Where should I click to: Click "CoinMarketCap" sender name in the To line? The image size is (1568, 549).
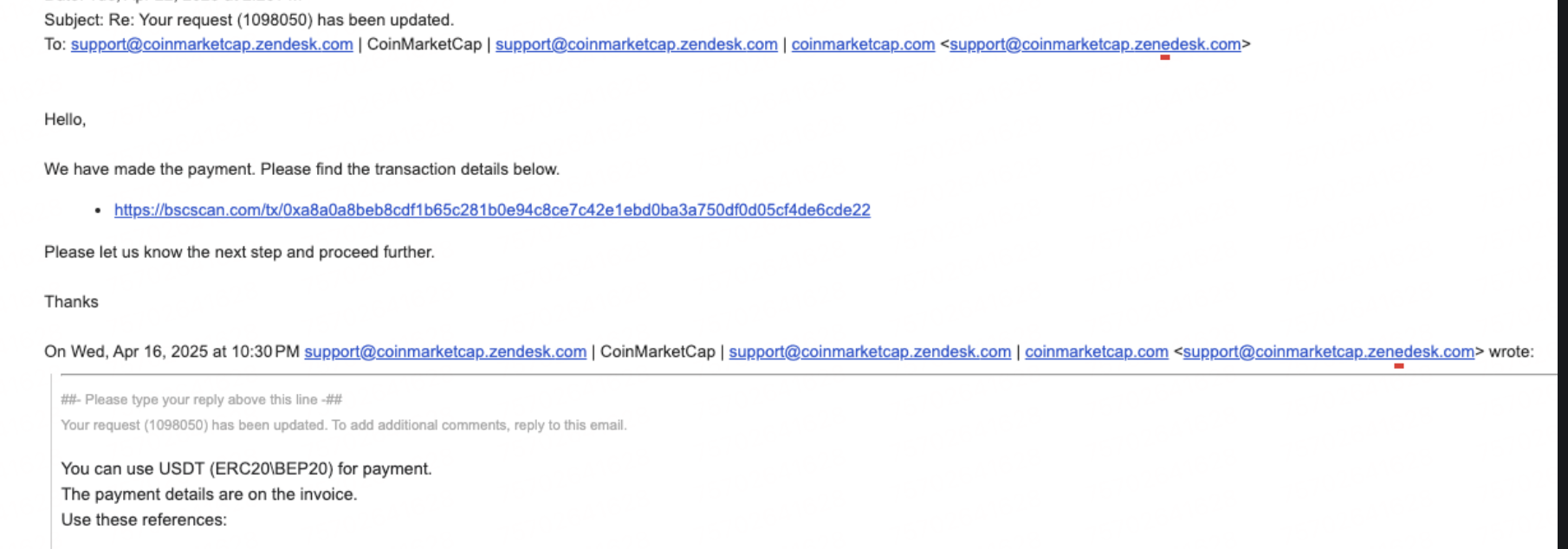click(424, 44)
